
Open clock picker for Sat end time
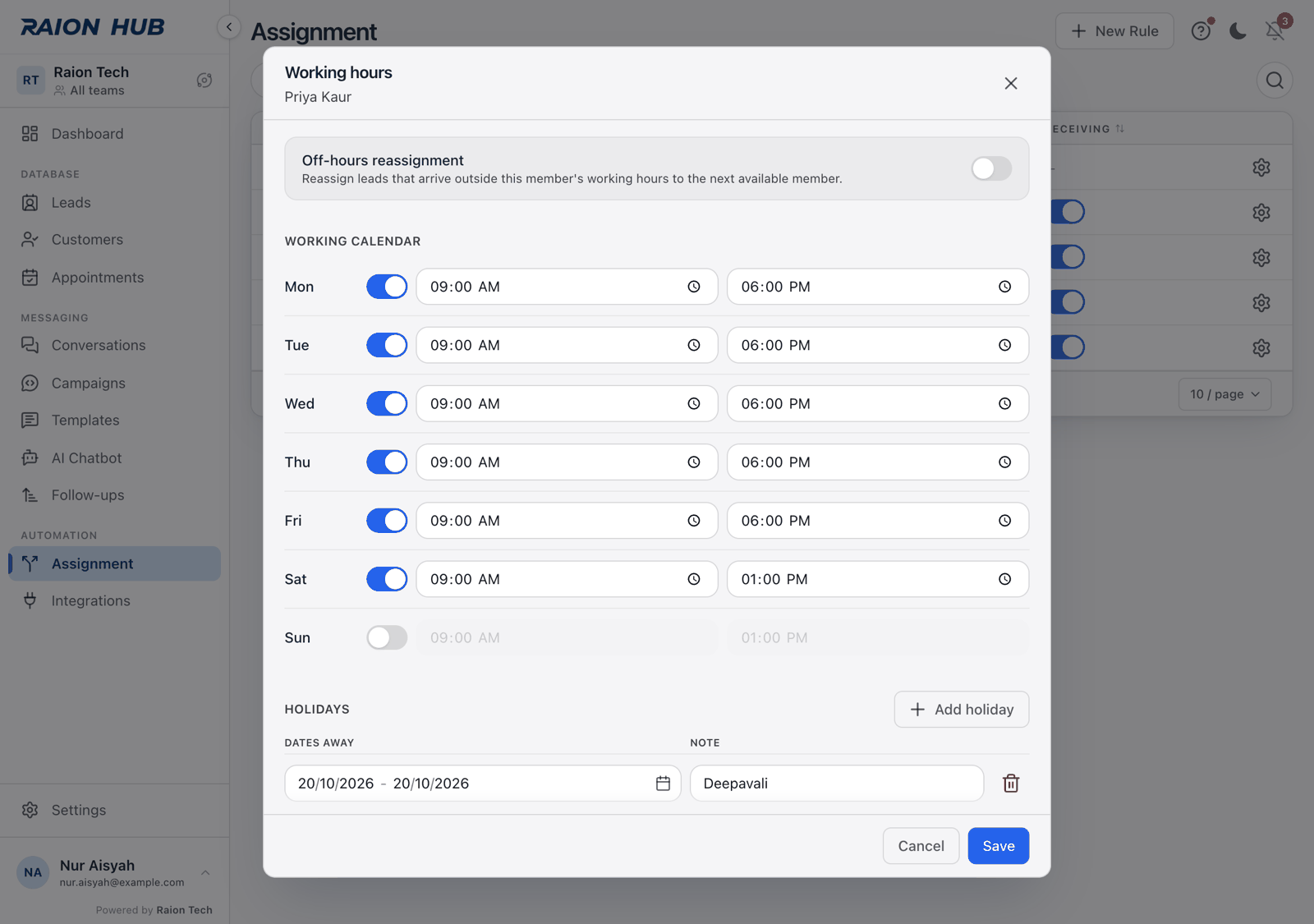click(1004, 579)
